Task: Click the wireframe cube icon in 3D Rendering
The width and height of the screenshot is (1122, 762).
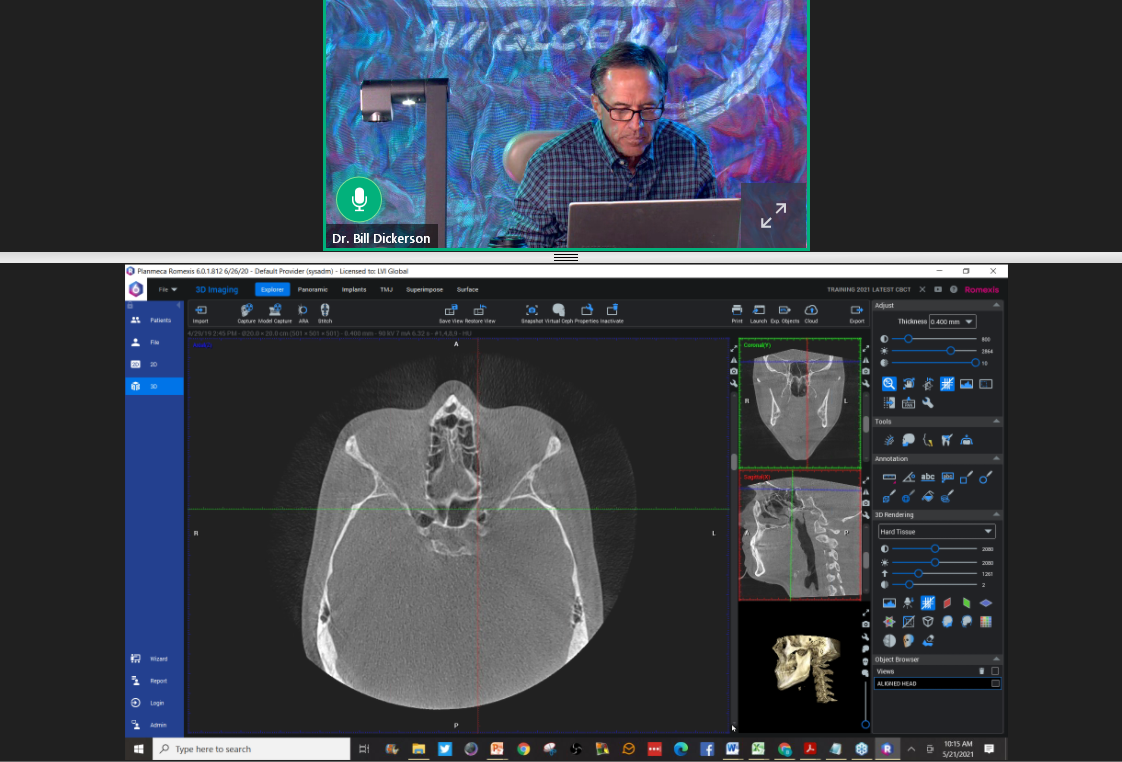Action: point(928,622)
